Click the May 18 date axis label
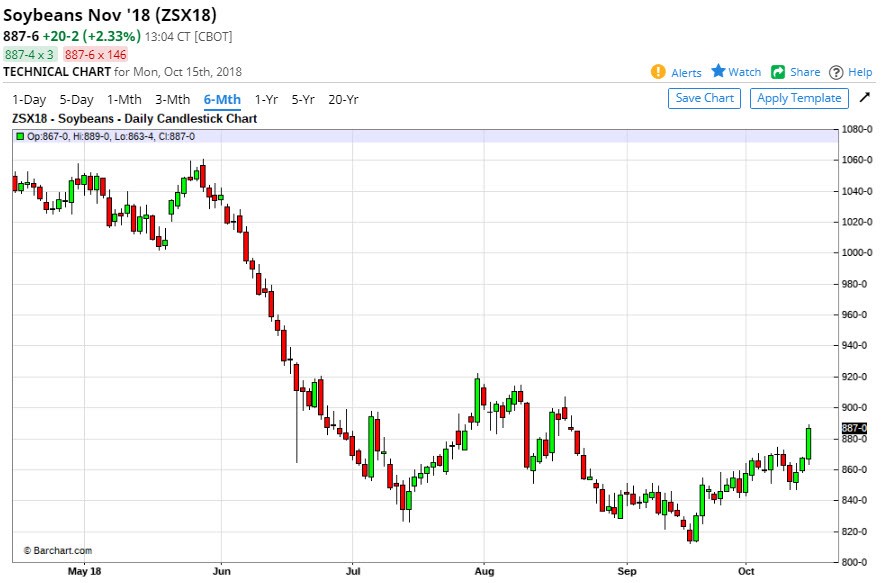The height and width of the screenshot is (583, 881). [84, 572]
